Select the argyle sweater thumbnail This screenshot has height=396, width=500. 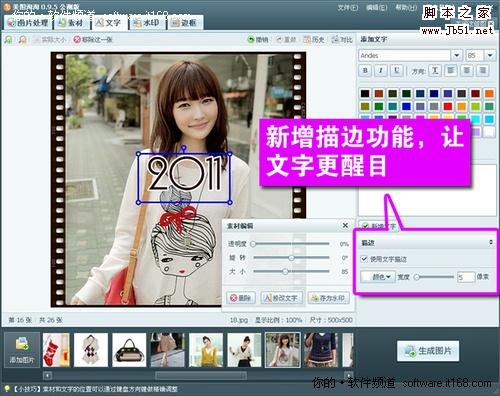coord(91,350)
